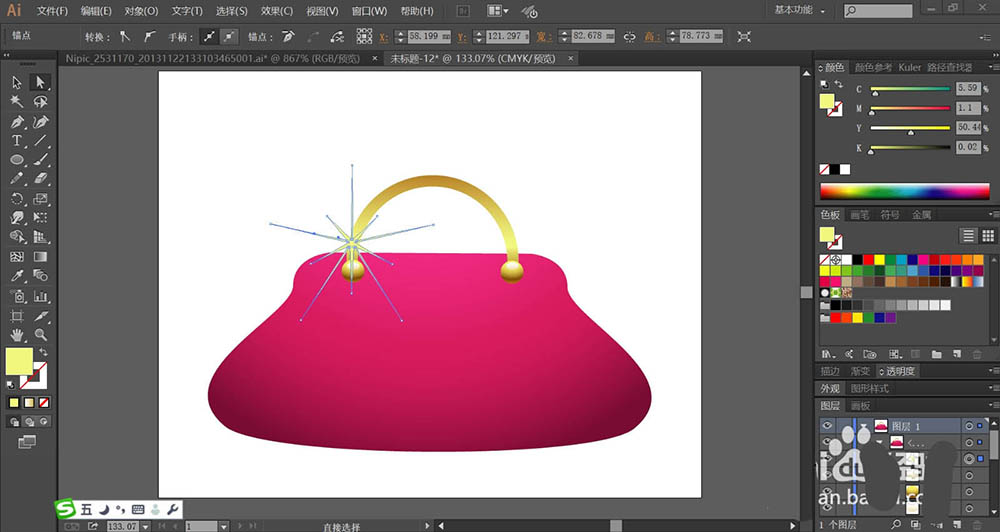Switch swatches panel to thumbnail grid view
Image resolution: width=1000 pixels, height=532 pixels.
(989, 235)
